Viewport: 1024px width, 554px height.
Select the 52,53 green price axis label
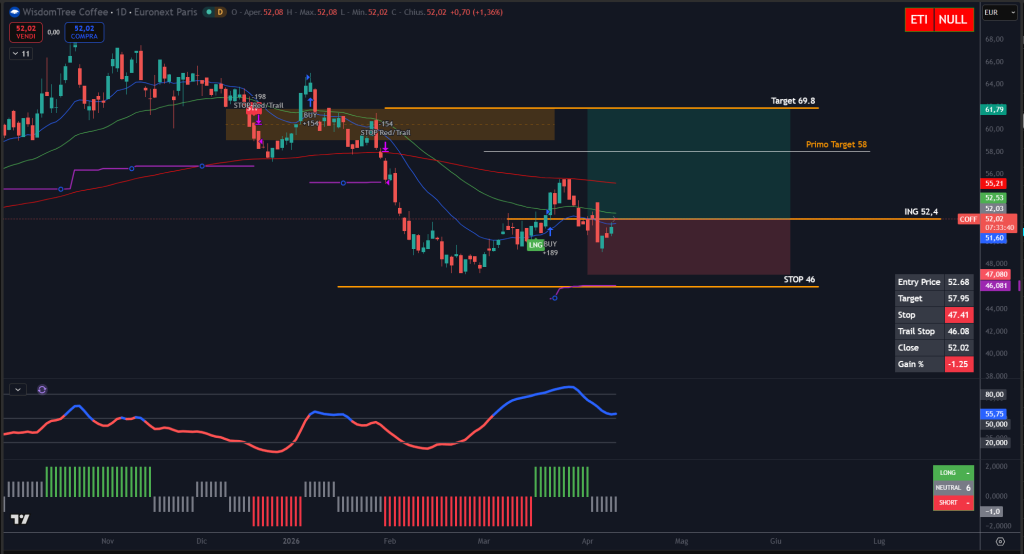click(x=994, y=198)
